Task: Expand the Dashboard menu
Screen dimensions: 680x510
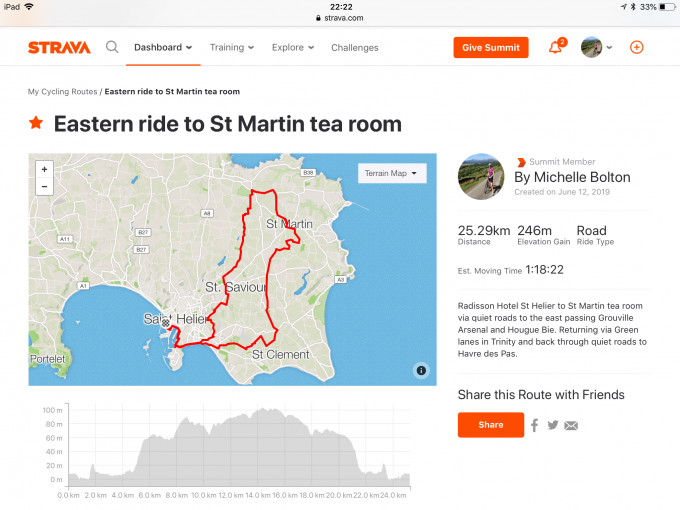Action: [163, 47]
